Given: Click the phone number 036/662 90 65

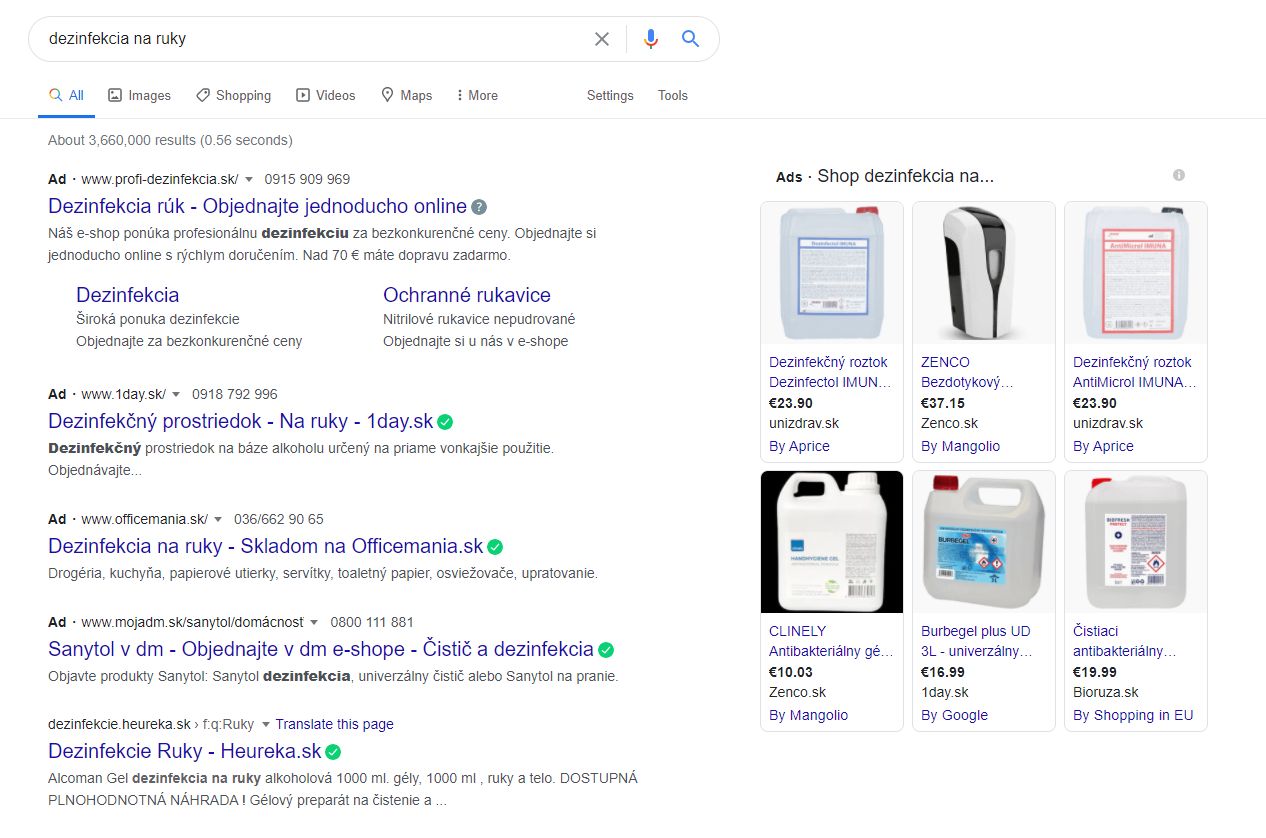Looking at the screenshot, I should (279, 519).
